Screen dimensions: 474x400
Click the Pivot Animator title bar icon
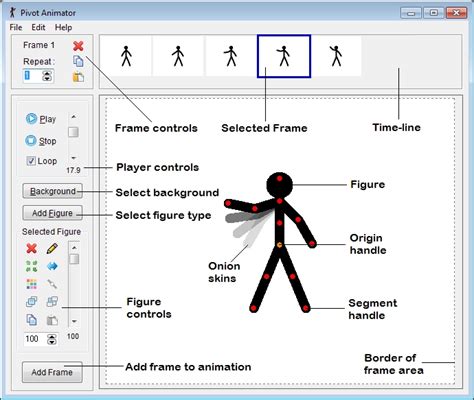13,13
